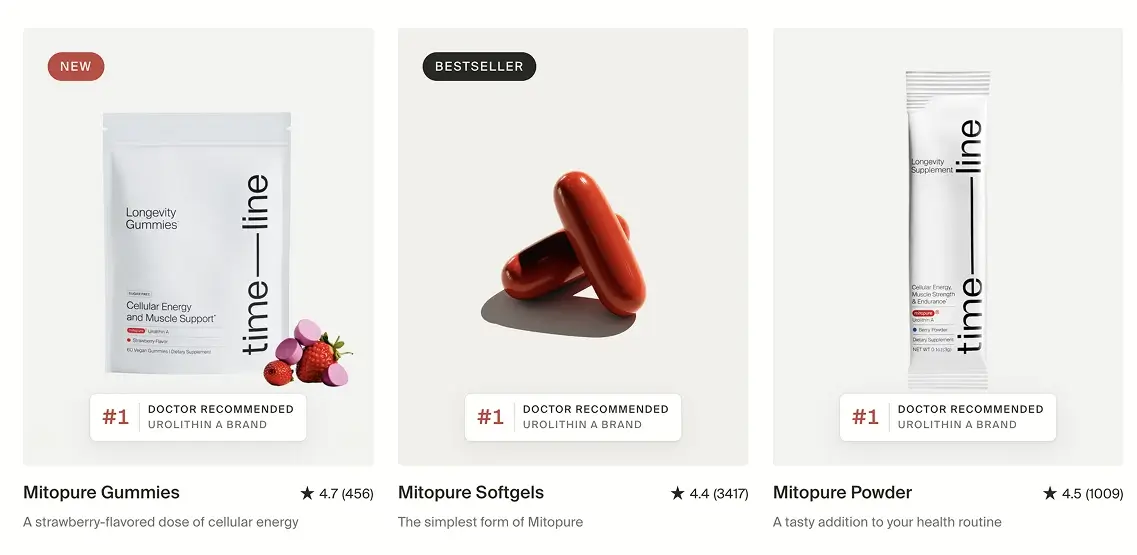Click the #1 icon on Softgels badge
This screenshot has width=1137, height=555.
pos(491,417)
